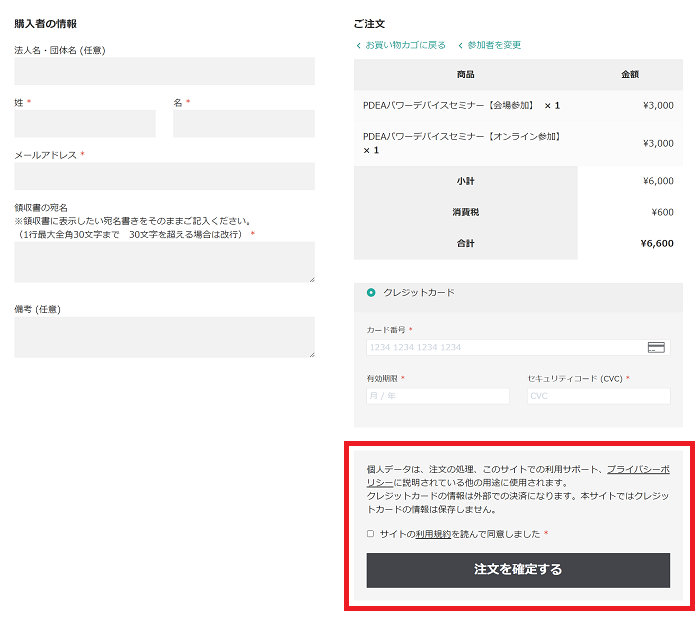Click the メールアドレス label

coord(46,155)
